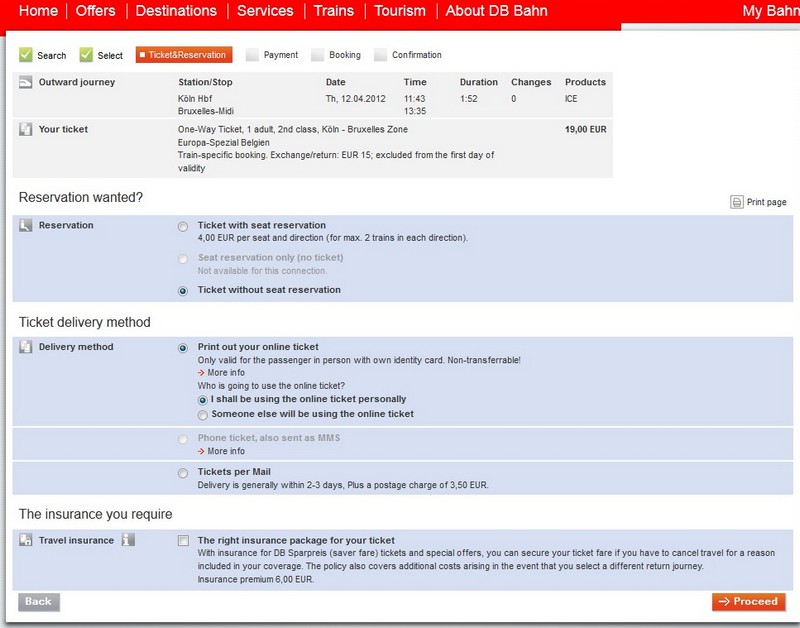The height and width of the screenshot is (628, 800).
Task: Choose Ticket without seat reservation
Action: (183, 291)
